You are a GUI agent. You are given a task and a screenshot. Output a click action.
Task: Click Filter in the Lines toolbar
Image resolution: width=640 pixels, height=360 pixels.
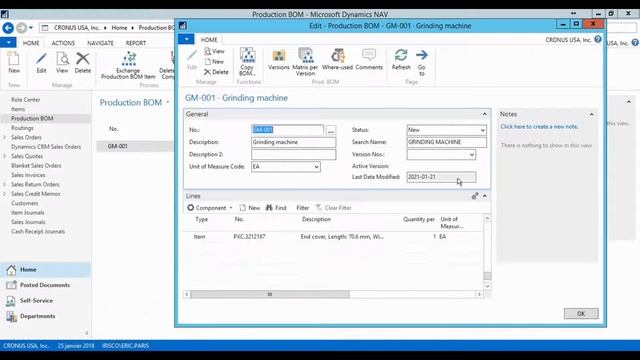point(302,208)
